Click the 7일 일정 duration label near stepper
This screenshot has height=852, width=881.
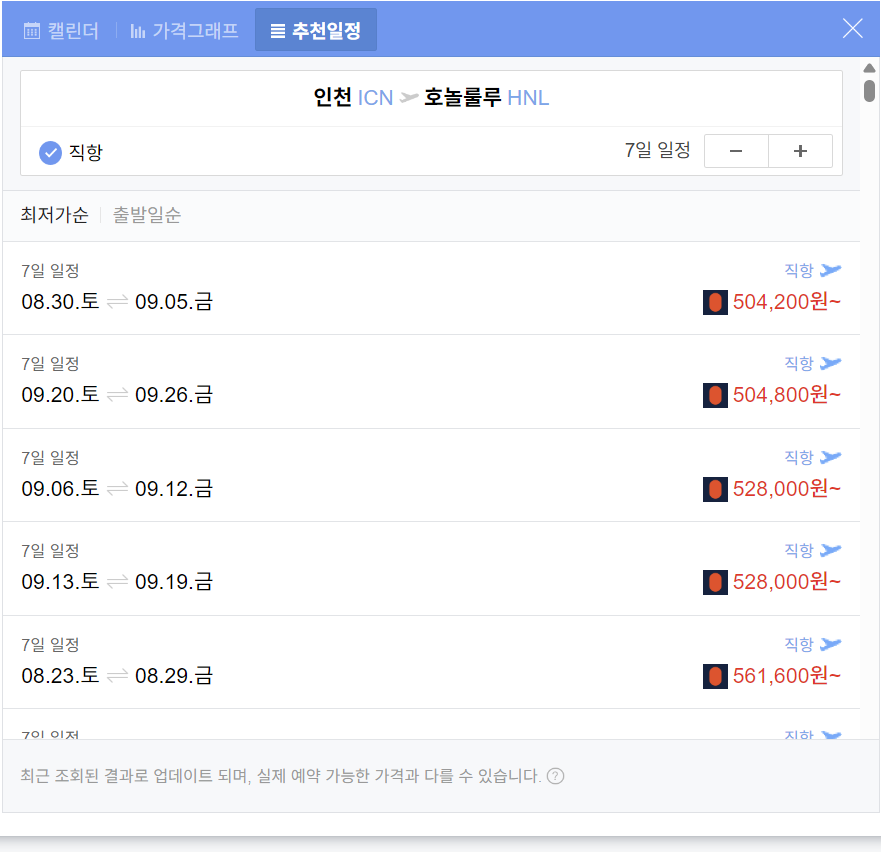pyautogui.click(x=657, y=151)
